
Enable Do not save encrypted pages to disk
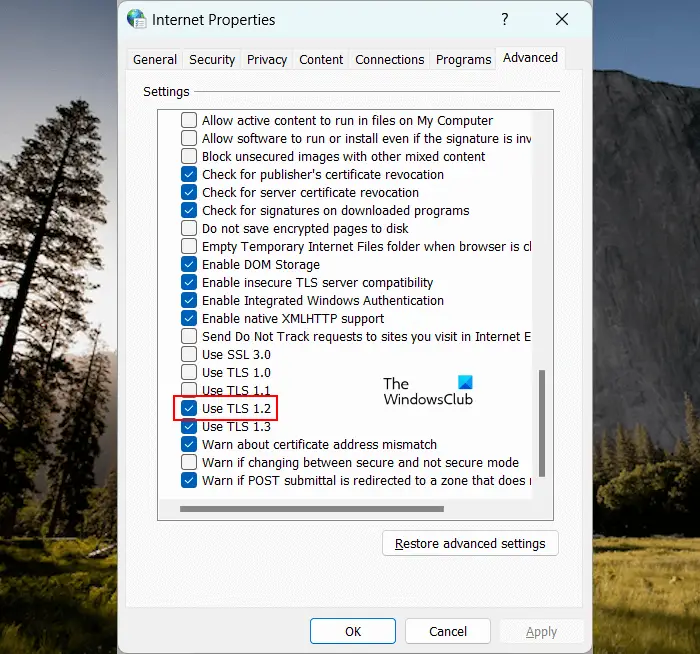pyautogui.click(x=189, y=228)
